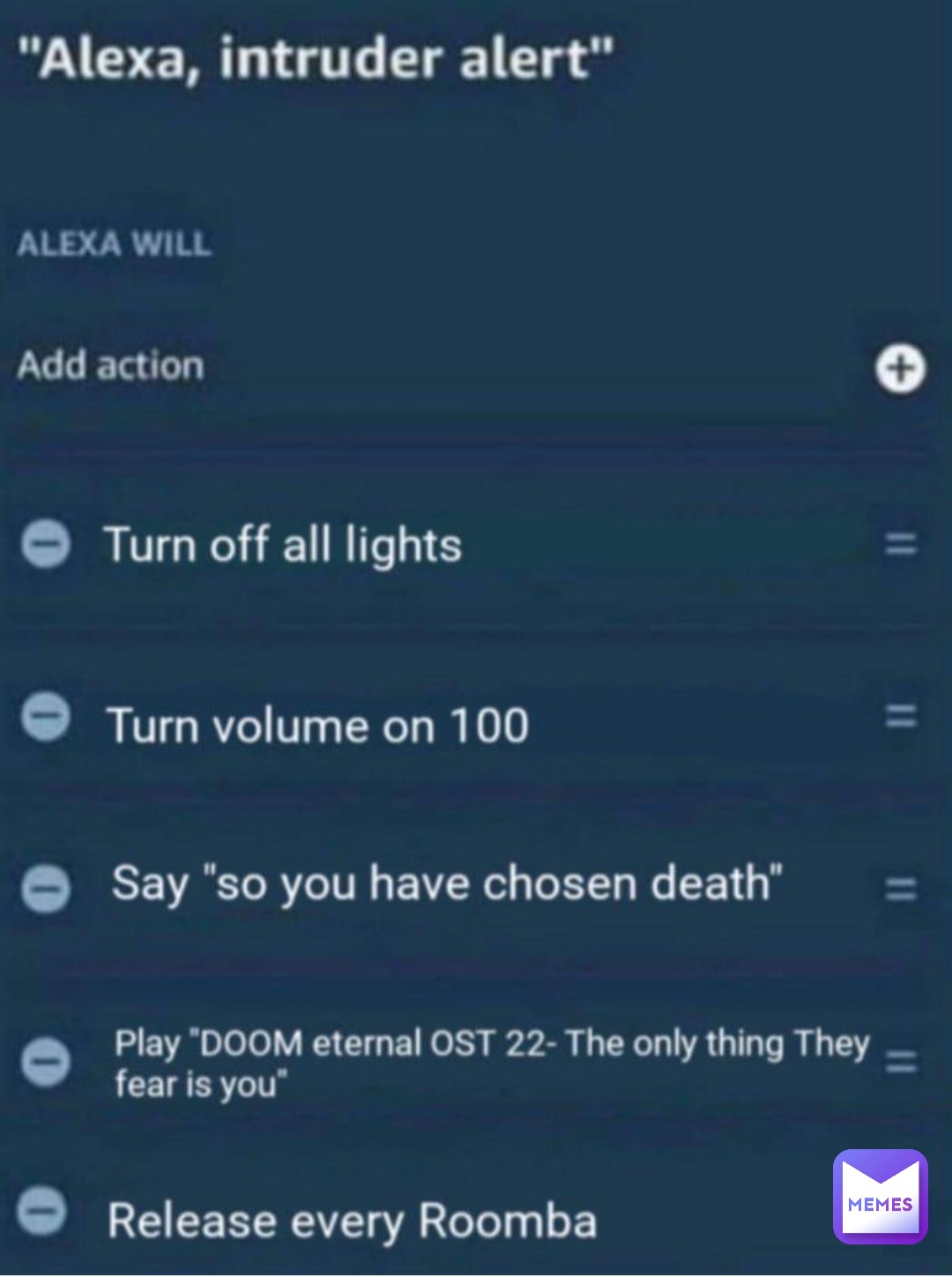952x1277 pixels.
Task: Open the "Release every Roomba" action
Action: [x=352, y=1221]
